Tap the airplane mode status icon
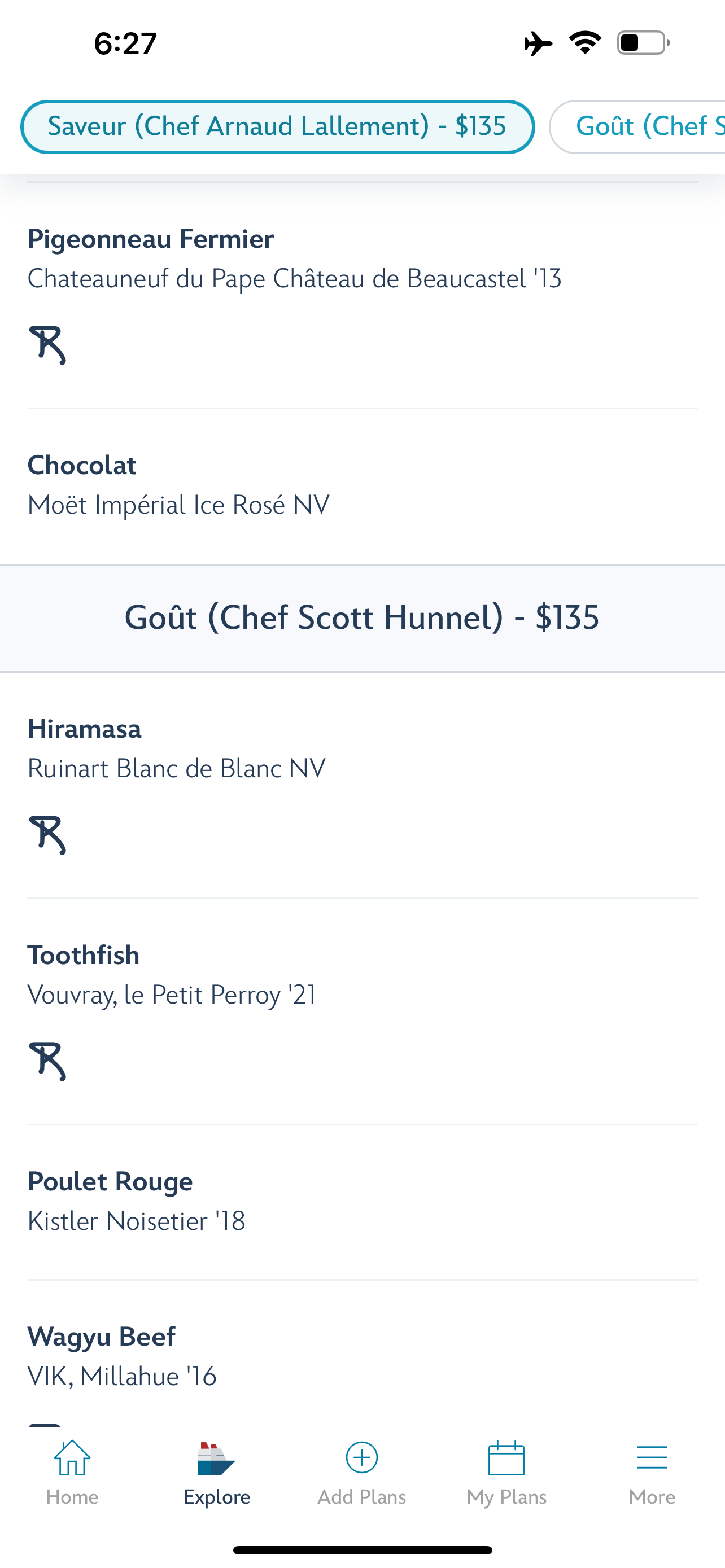This screenshot has height=1568, width=725. point(538,43)
